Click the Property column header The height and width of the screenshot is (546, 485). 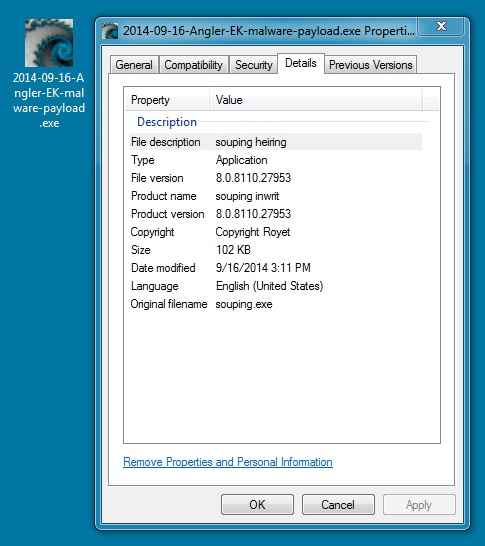pyautogui.click(x=167, y=100)
